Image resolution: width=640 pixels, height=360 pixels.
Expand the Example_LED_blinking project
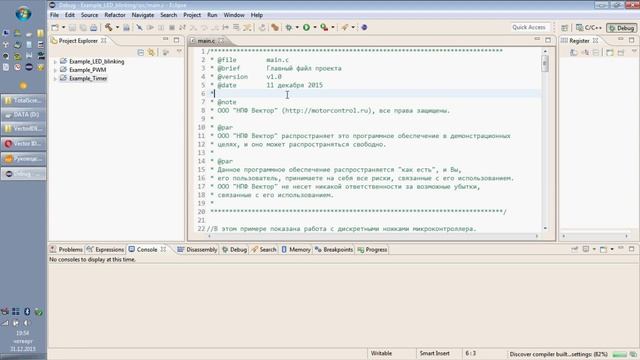click(56, 62)
